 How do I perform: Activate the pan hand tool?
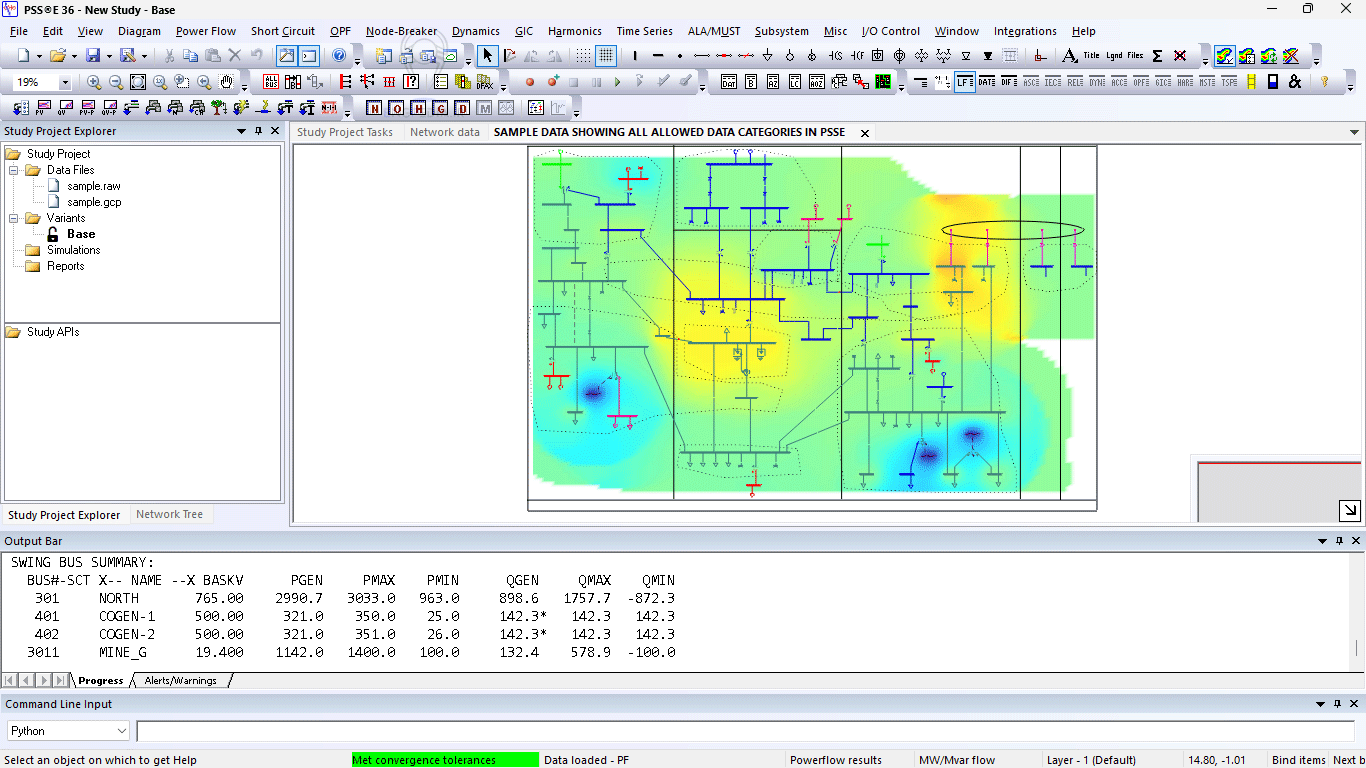pos(226,82)
